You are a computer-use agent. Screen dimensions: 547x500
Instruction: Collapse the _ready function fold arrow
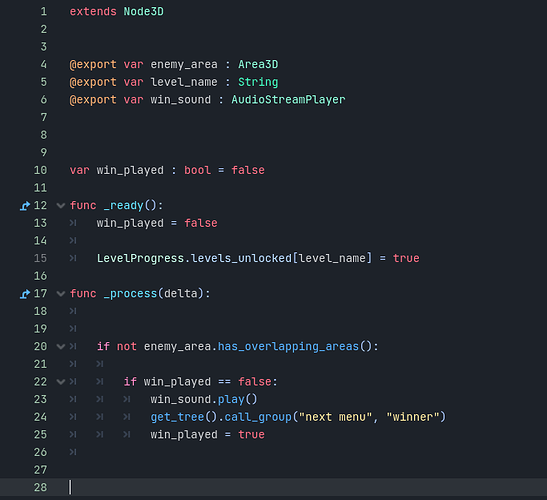[61, 206]
